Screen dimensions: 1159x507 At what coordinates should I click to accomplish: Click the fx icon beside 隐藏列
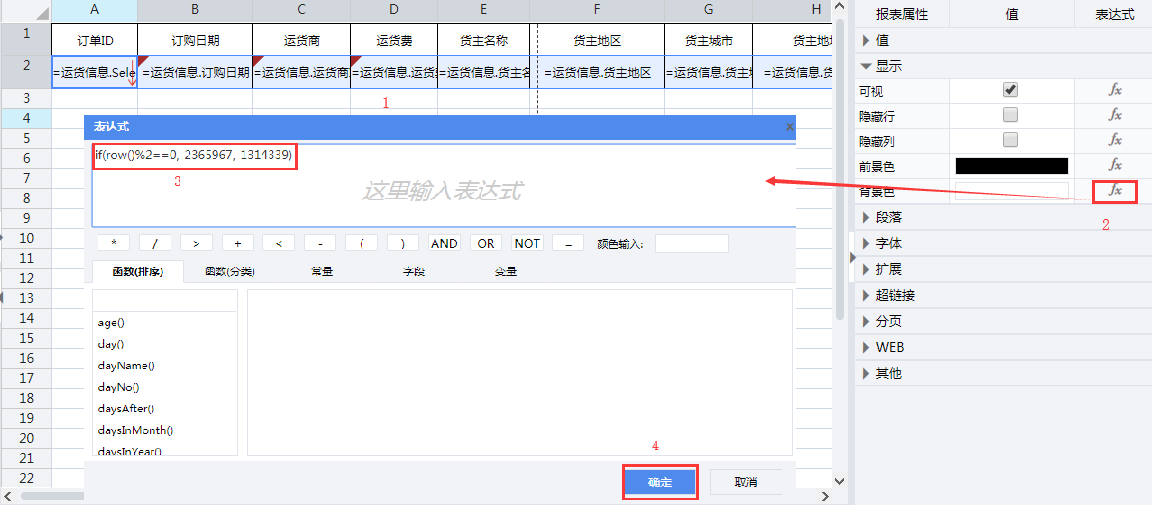tap(1115, 140)
